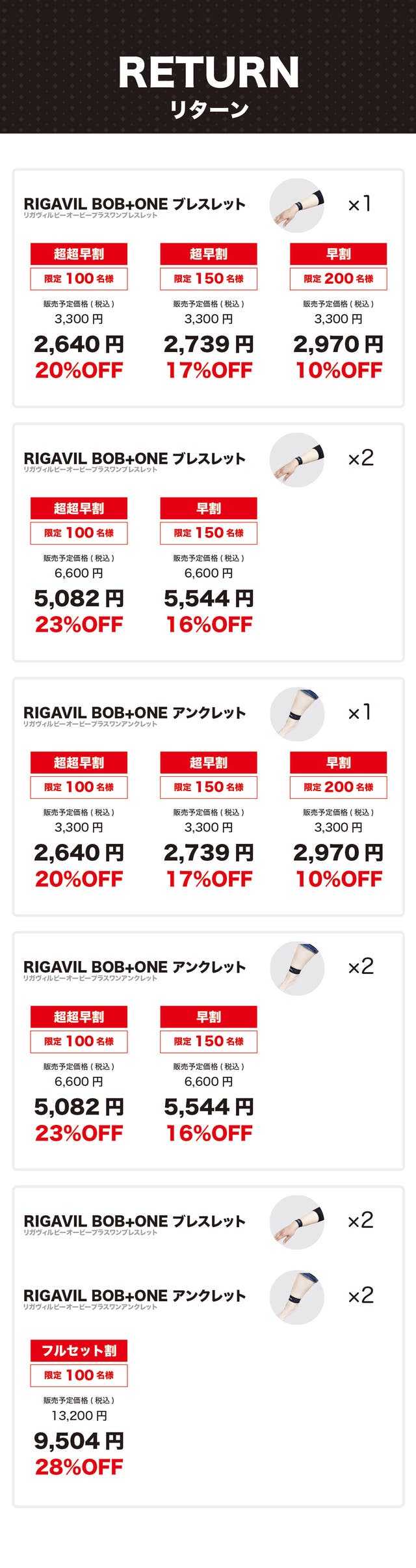Click 2,640 円 price in anklet ×1 card
416x1568 pixels.
79,852
